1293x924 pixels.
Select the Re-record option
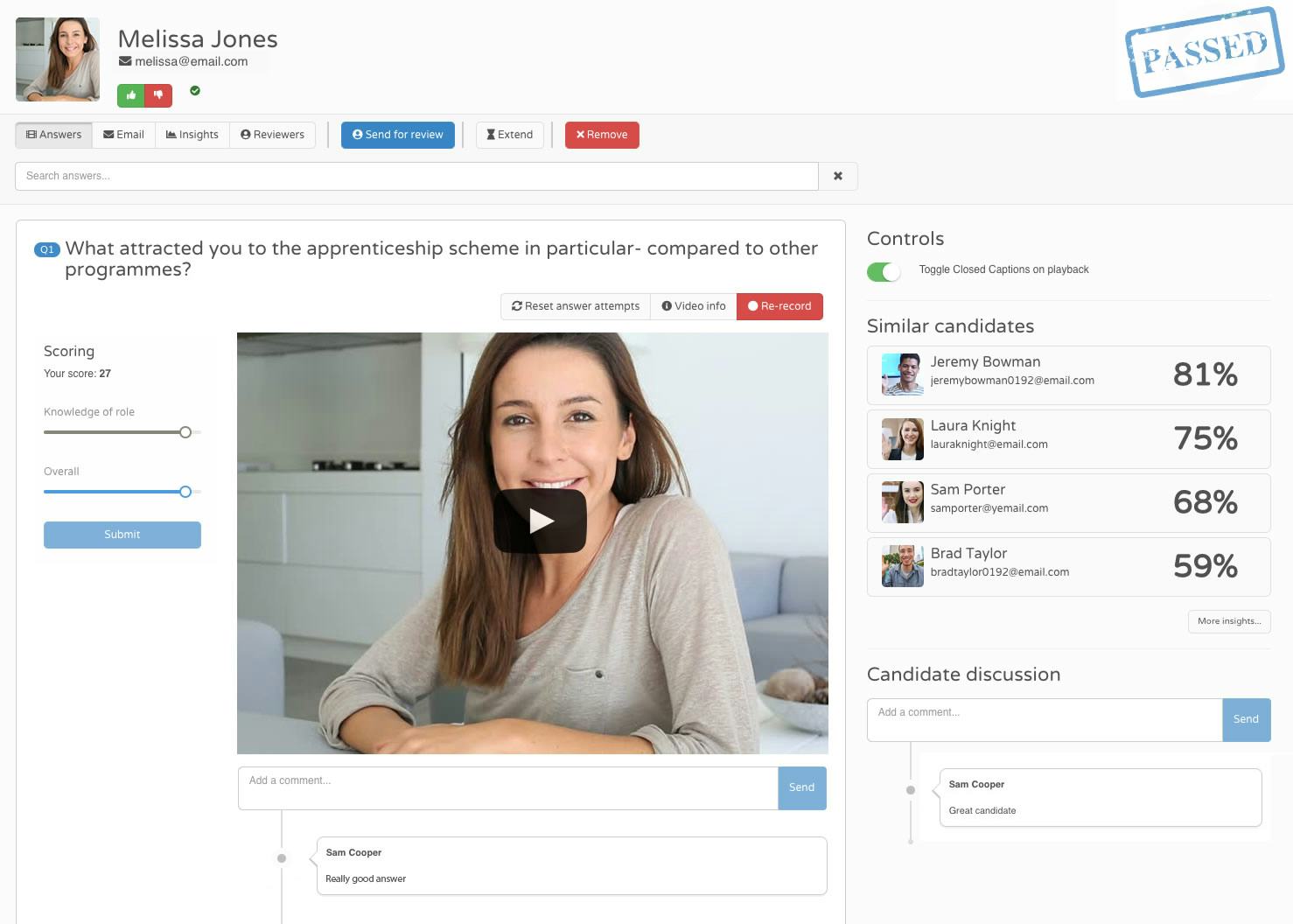779,306
